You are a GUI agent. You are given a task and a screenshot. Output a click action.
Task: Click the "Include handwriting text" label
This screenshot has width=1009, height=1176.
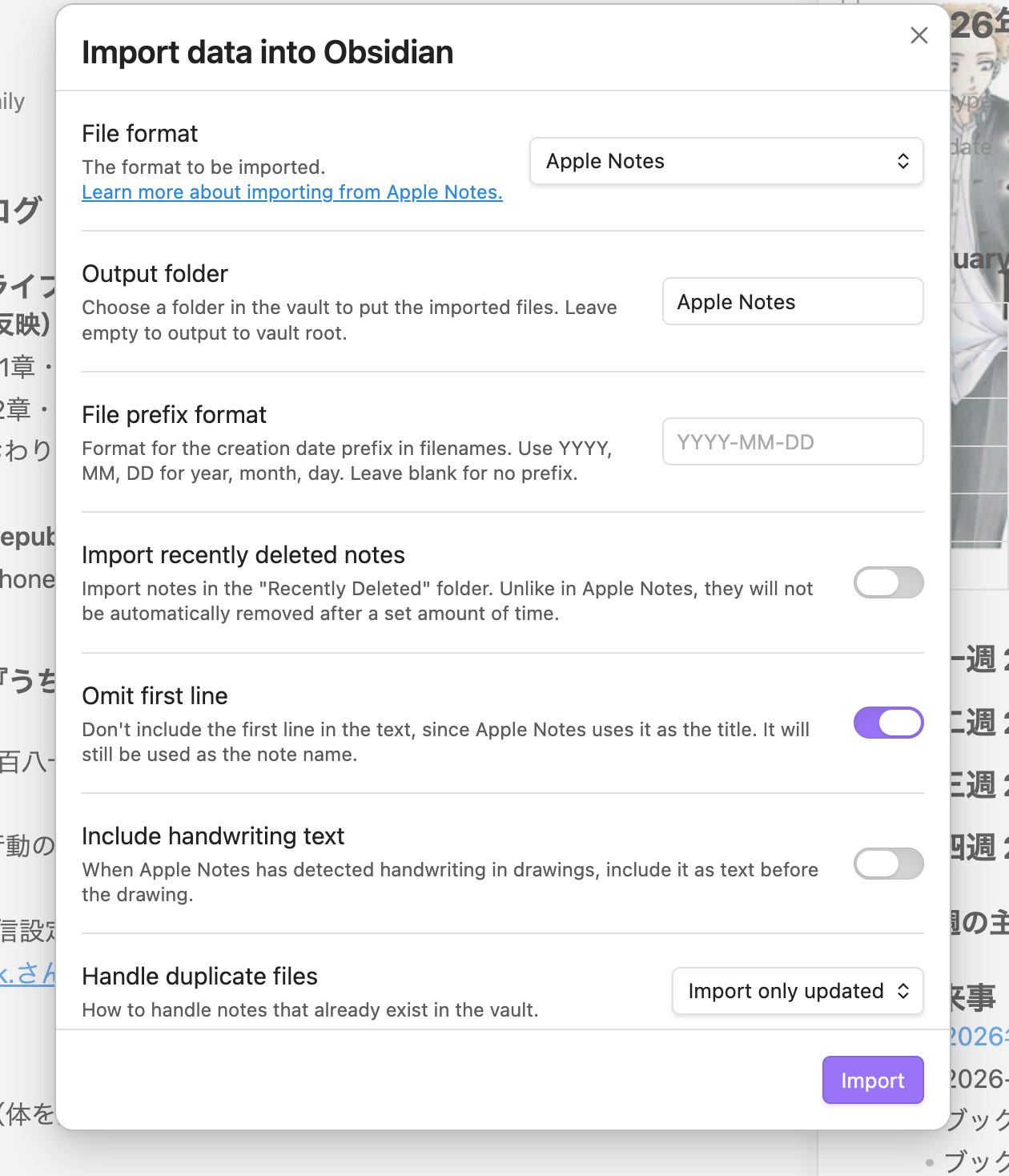(x=213, y=836)
